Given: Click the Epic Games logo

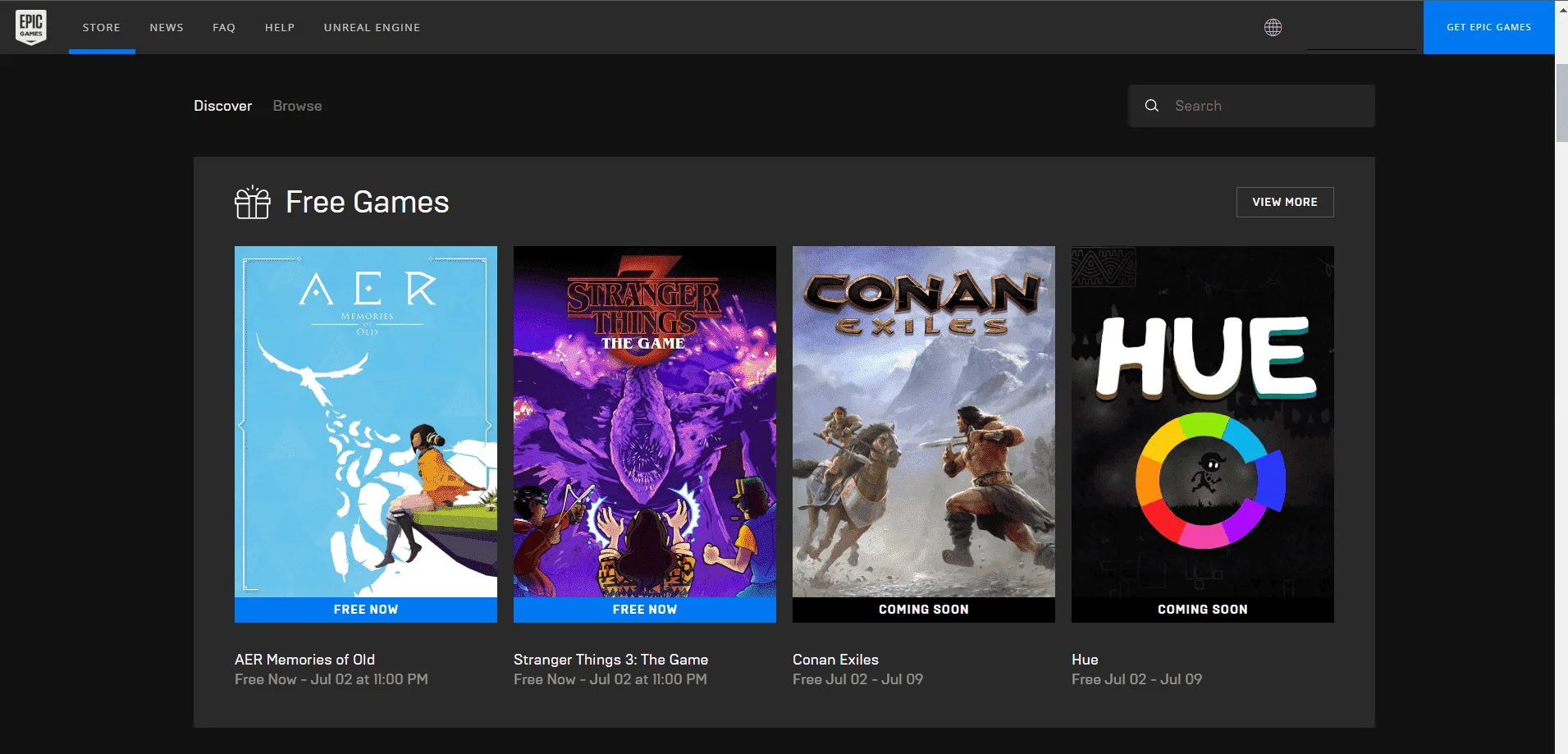Looking at the screenshot, I should pyautogui.click(x=31, y=27).
